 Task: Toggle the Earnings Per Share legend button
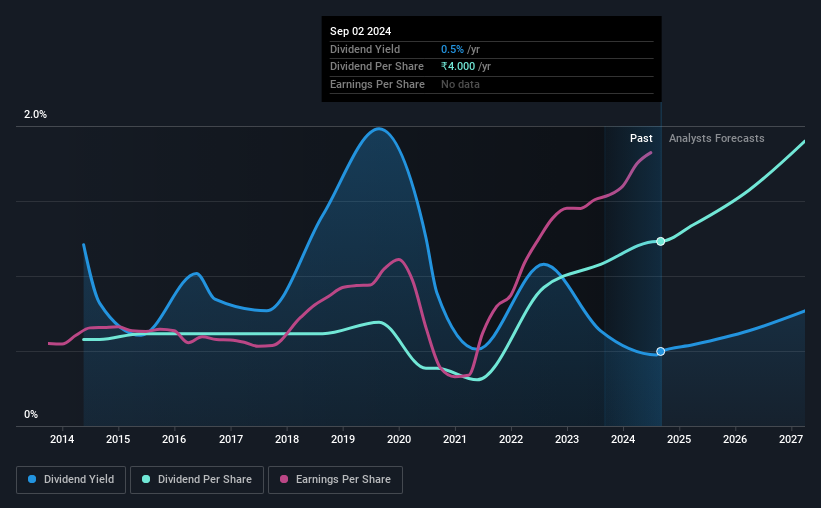click(335, 479)
